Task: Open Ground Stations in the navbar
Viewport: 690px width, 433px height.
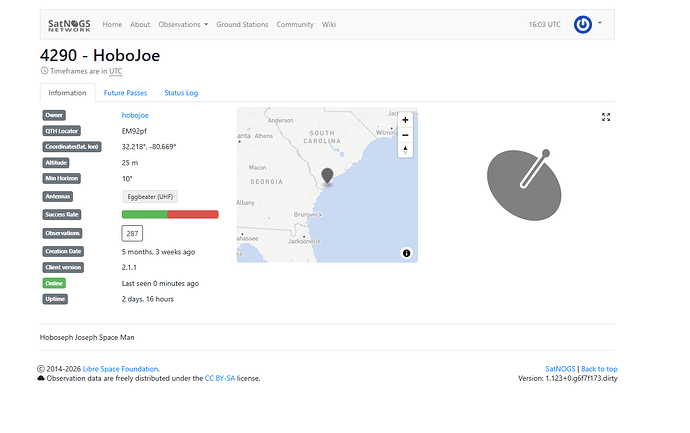Action: (x=242, y=24)
